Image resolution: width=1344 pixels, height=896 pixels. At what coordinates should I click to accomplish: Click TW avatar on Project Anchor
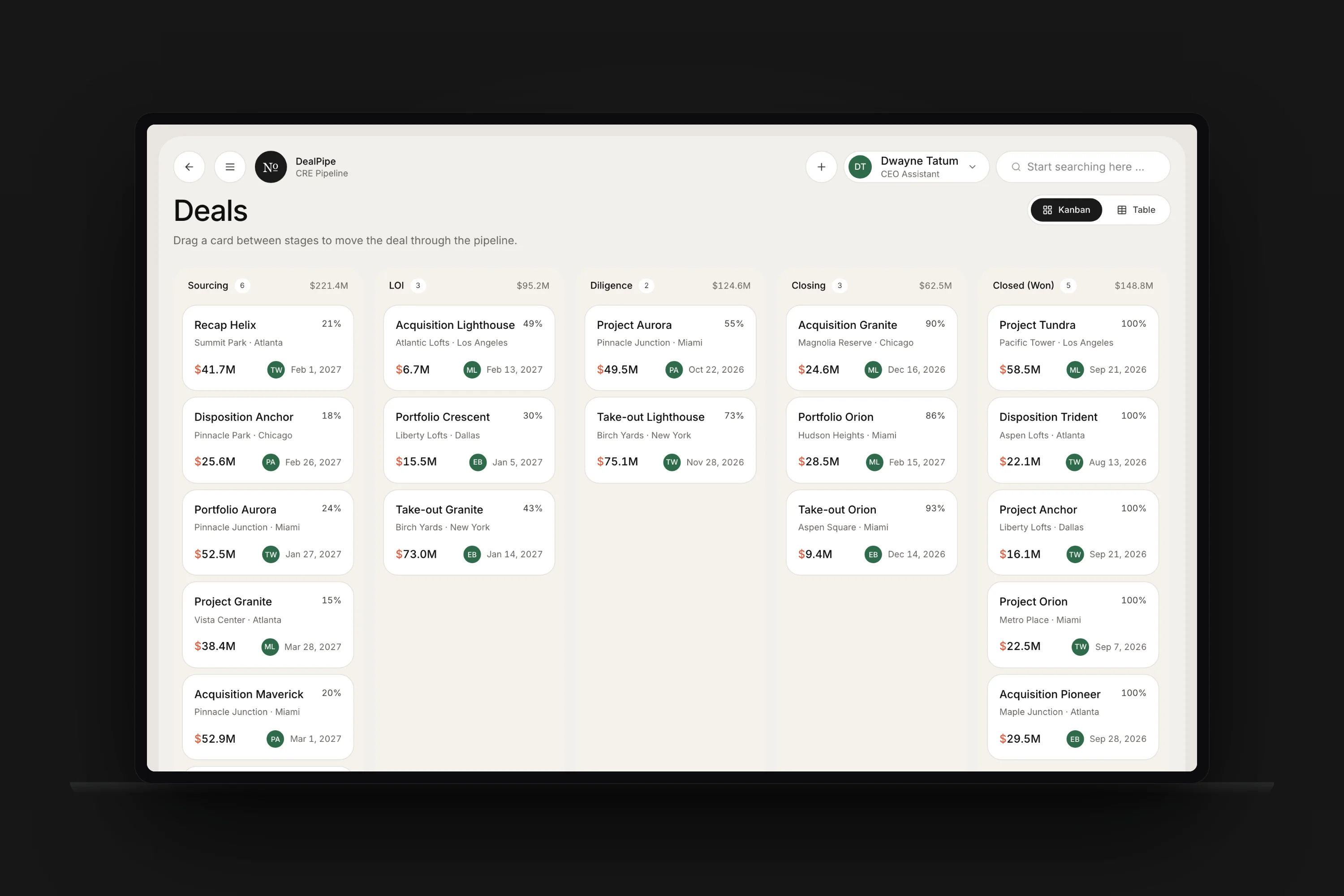click(x=1075, y=554)
